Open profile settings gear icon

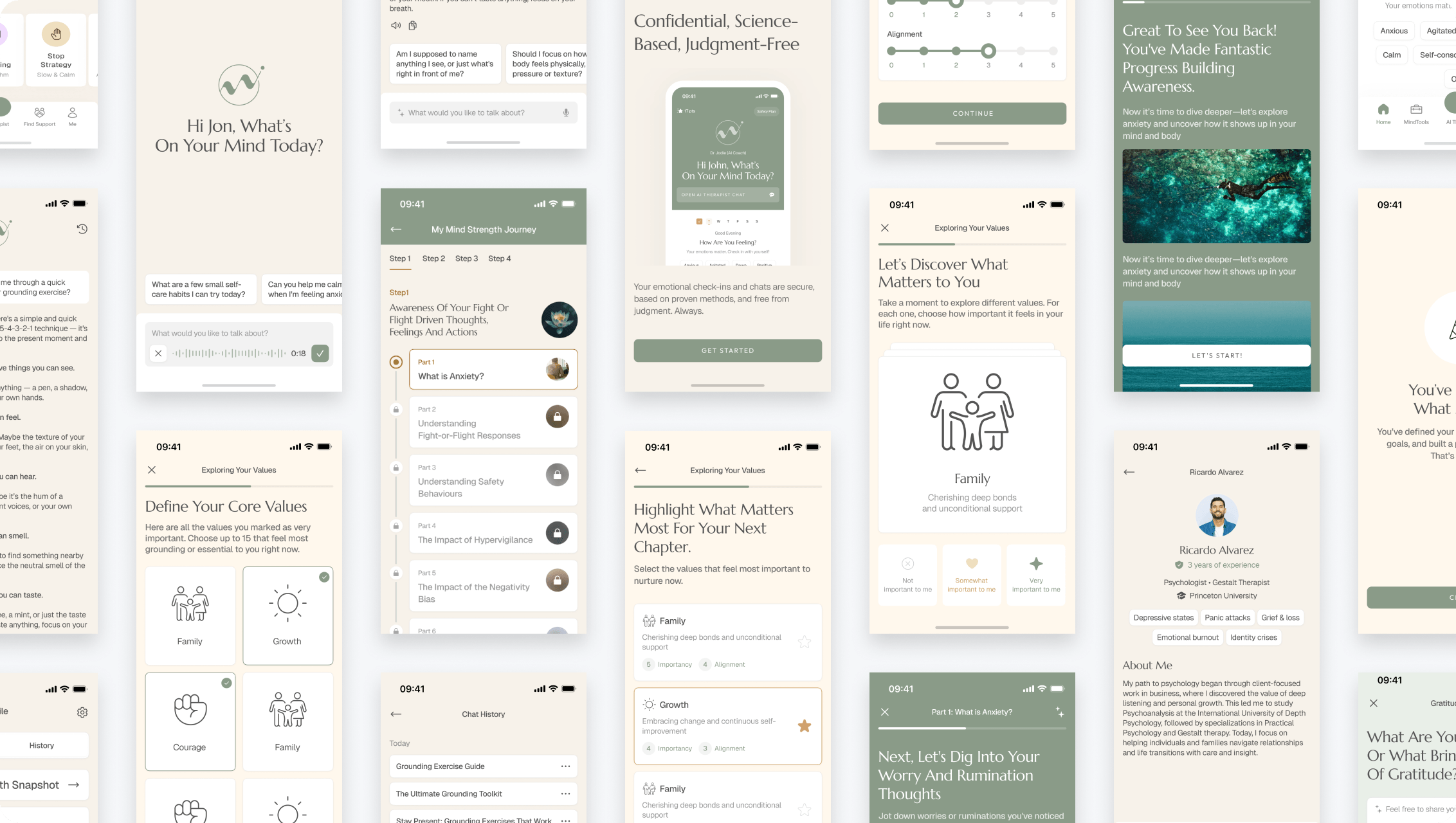[82, 712]
